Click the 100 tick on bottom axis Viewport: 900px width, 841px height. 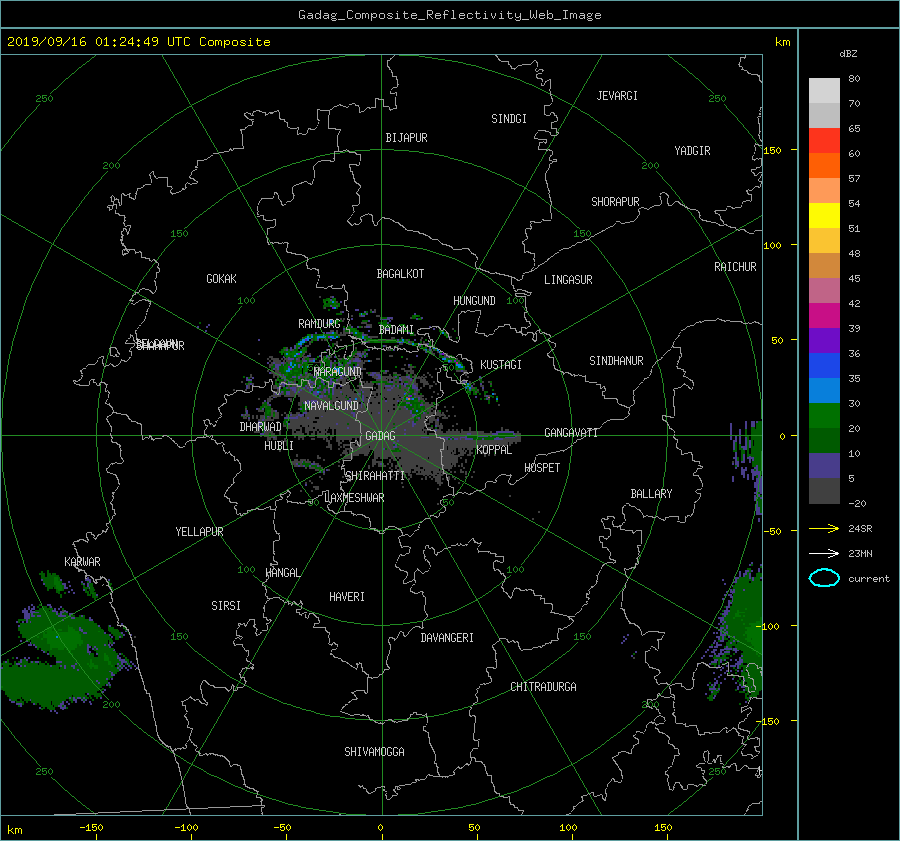568,828
